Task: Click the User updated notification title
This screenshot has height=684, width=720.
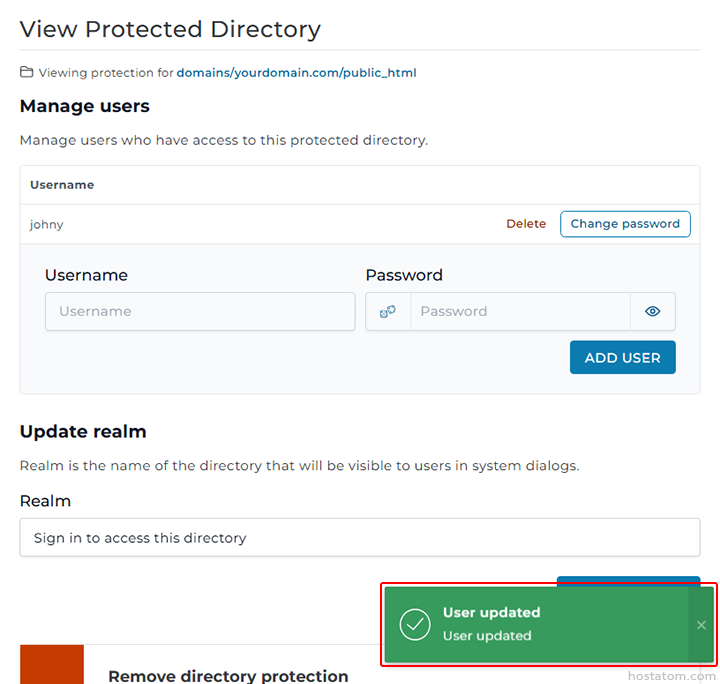Action: pos(491,612)
